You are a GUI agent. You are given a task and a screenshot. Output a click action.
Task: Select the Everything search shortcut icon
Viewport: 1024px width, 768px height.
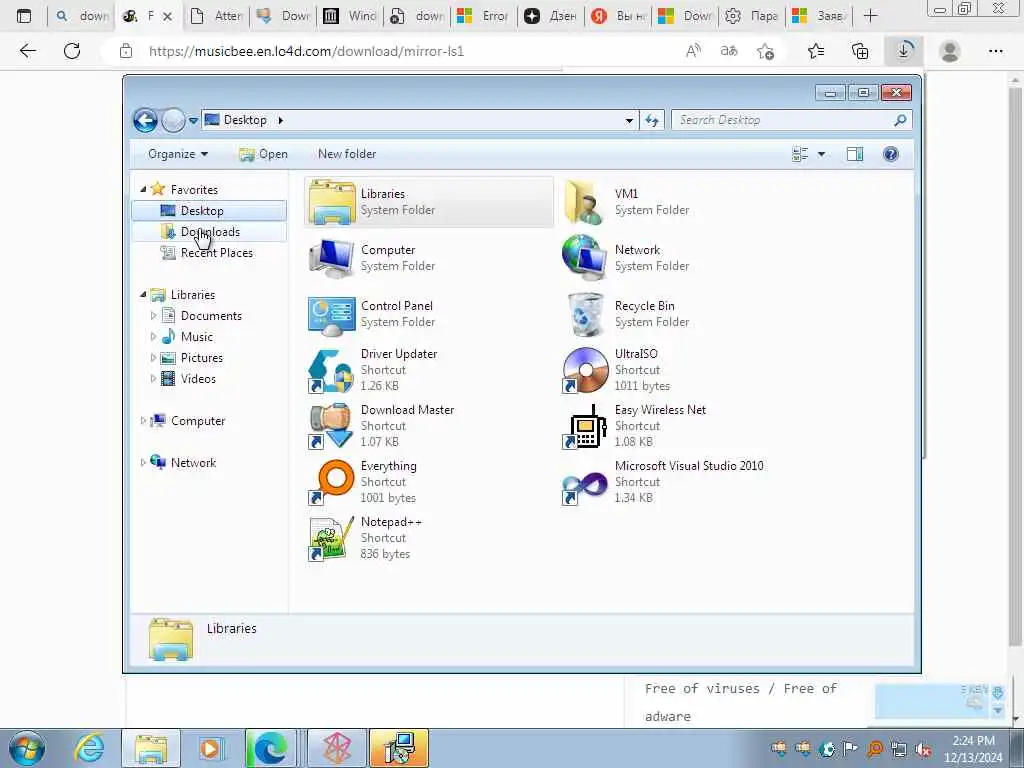[332, 482]
